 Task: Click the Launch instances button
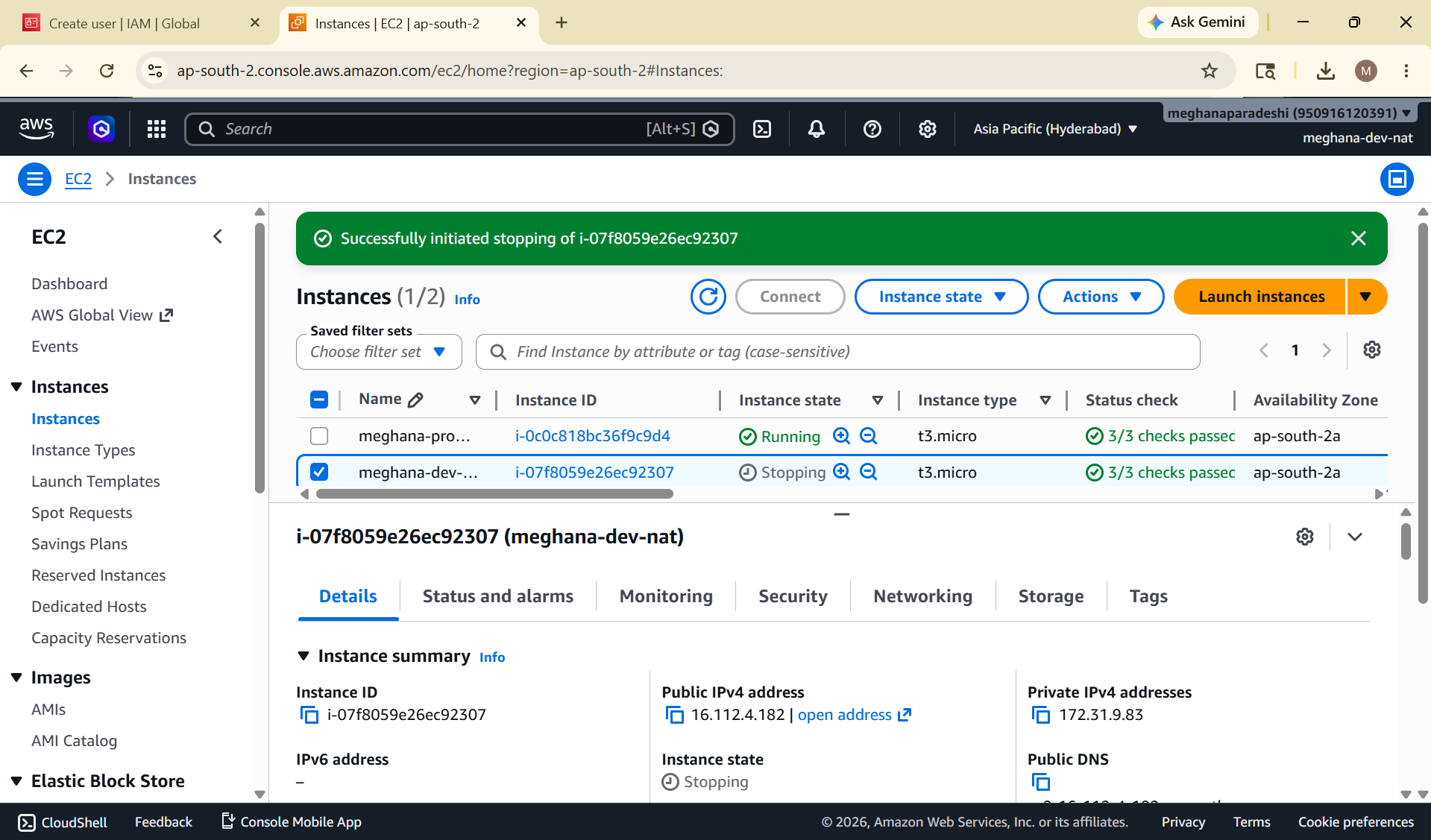1260,297
